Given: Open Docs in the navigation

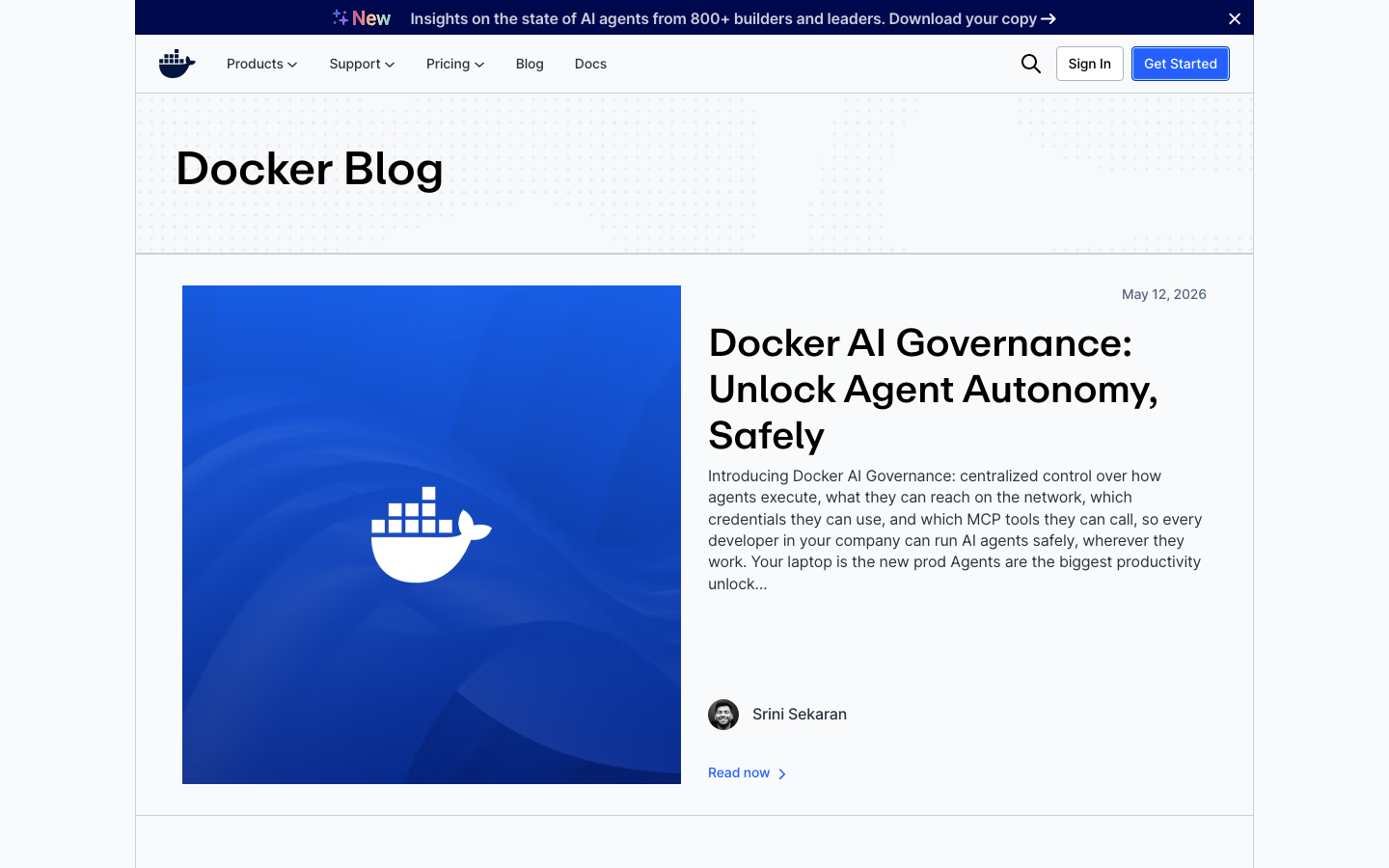Looking at the screenshot, I should tap(590, 64).
